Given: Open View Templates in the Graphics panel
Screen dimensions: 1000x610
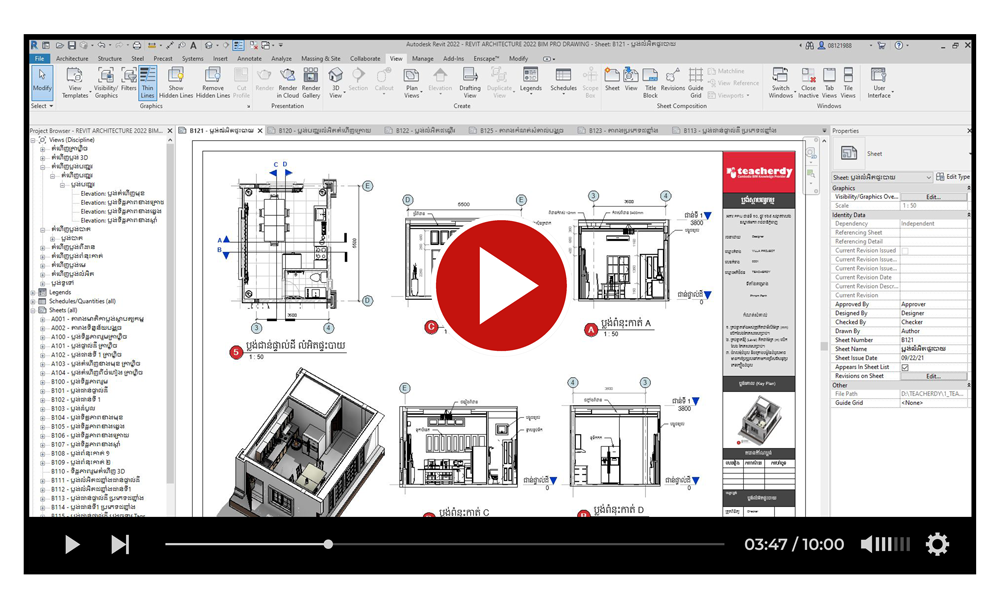Looking at the screenshot, I should 75,83.
